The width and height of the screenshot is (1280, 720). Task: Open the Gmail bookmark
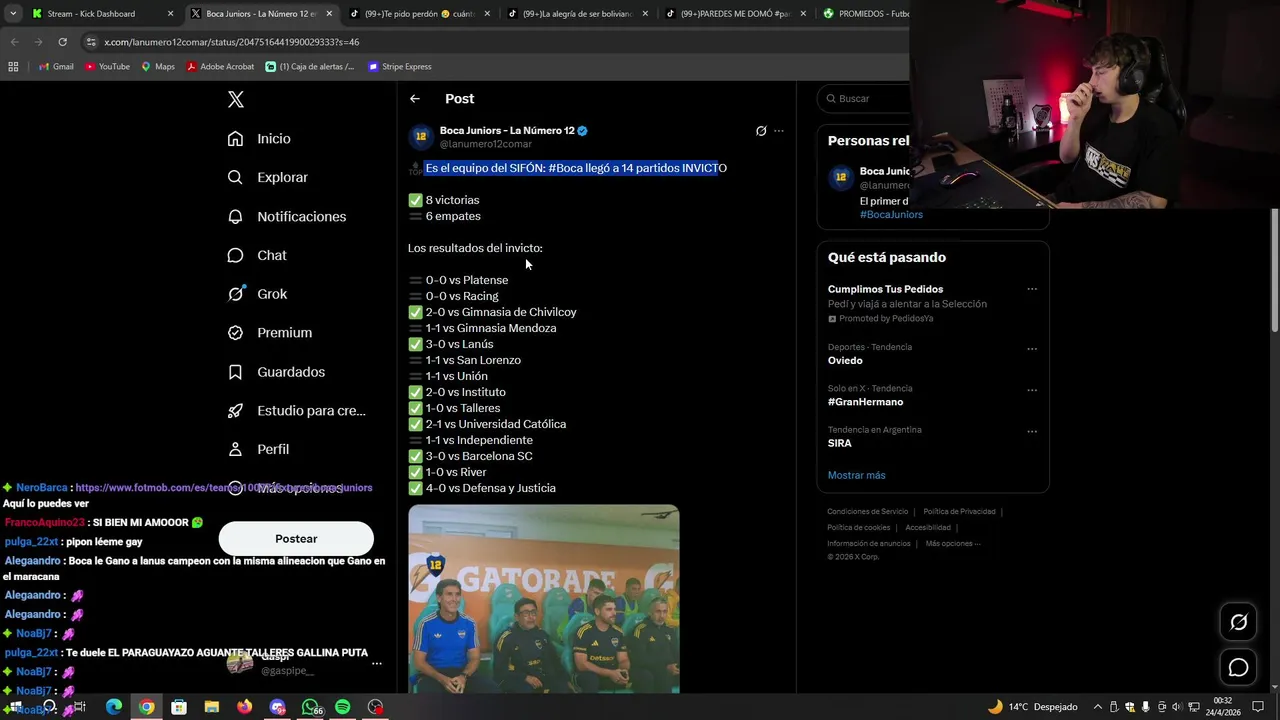tap(56, 67)
